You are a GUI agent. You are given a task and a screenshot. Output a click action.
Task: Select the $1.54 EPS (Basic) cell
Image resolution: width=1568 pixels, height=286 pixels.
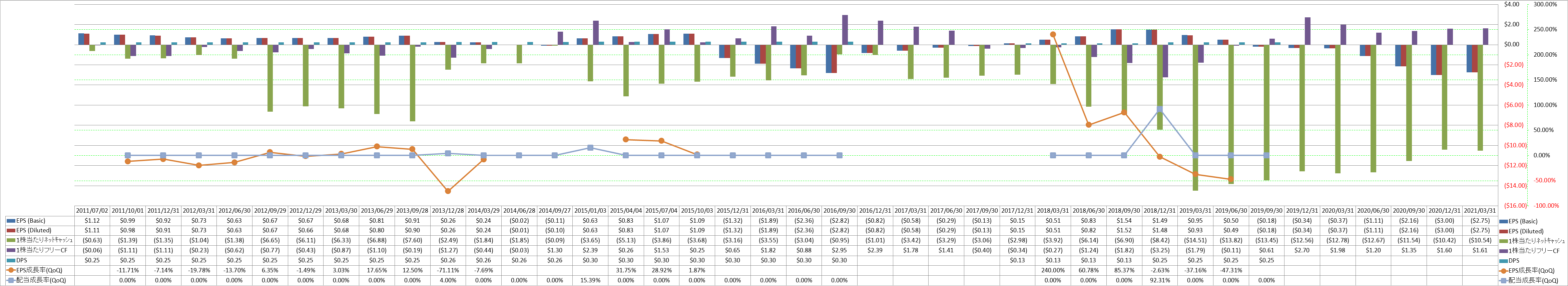click(1124, 221)
